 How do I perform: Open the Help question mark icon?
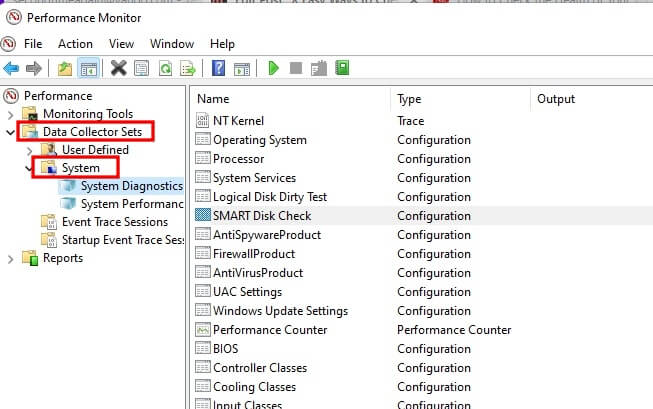click(218, 68)
